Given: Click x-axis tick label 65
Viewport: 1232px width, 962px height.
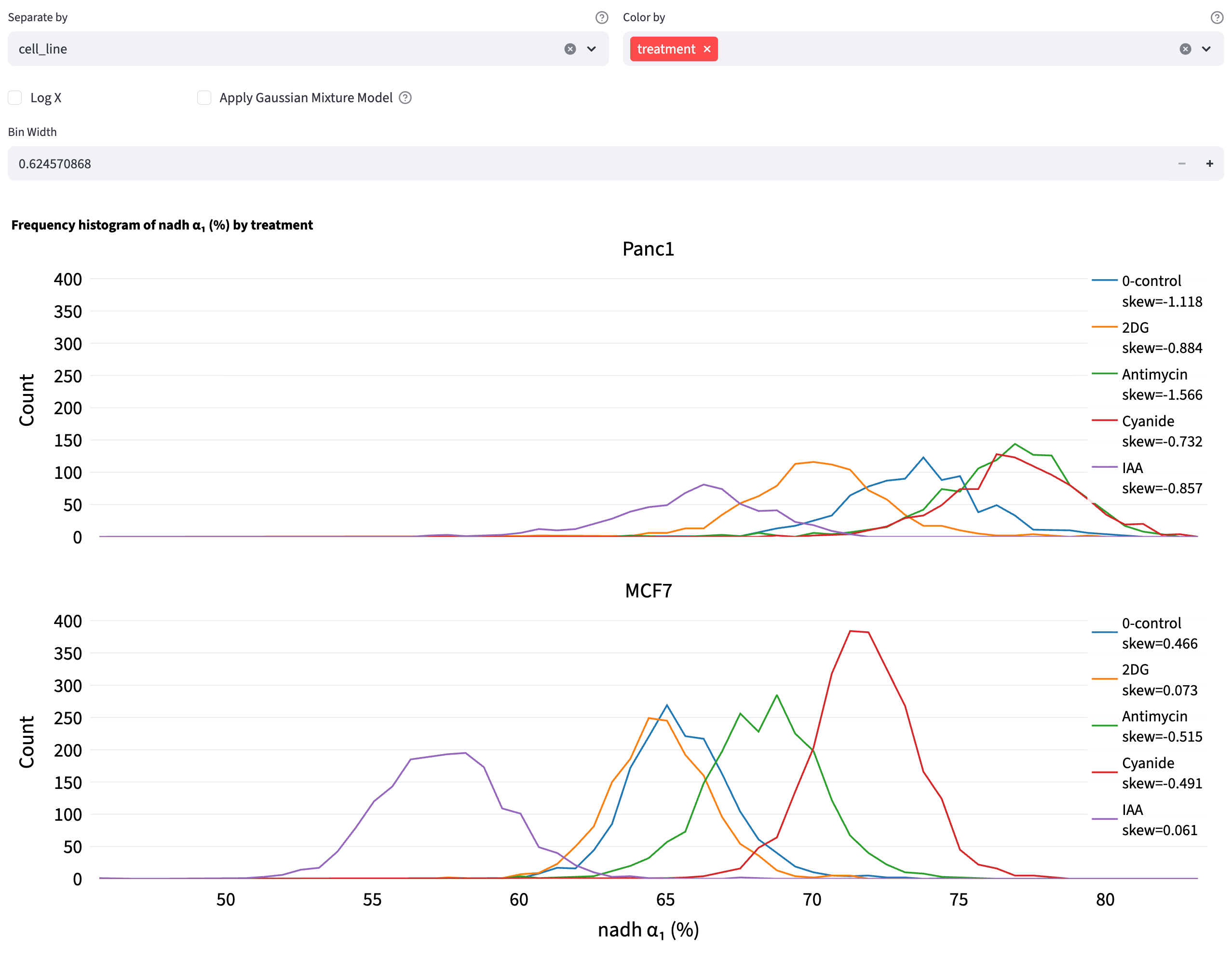Looking at the screenshot, I should pos(665,899).
